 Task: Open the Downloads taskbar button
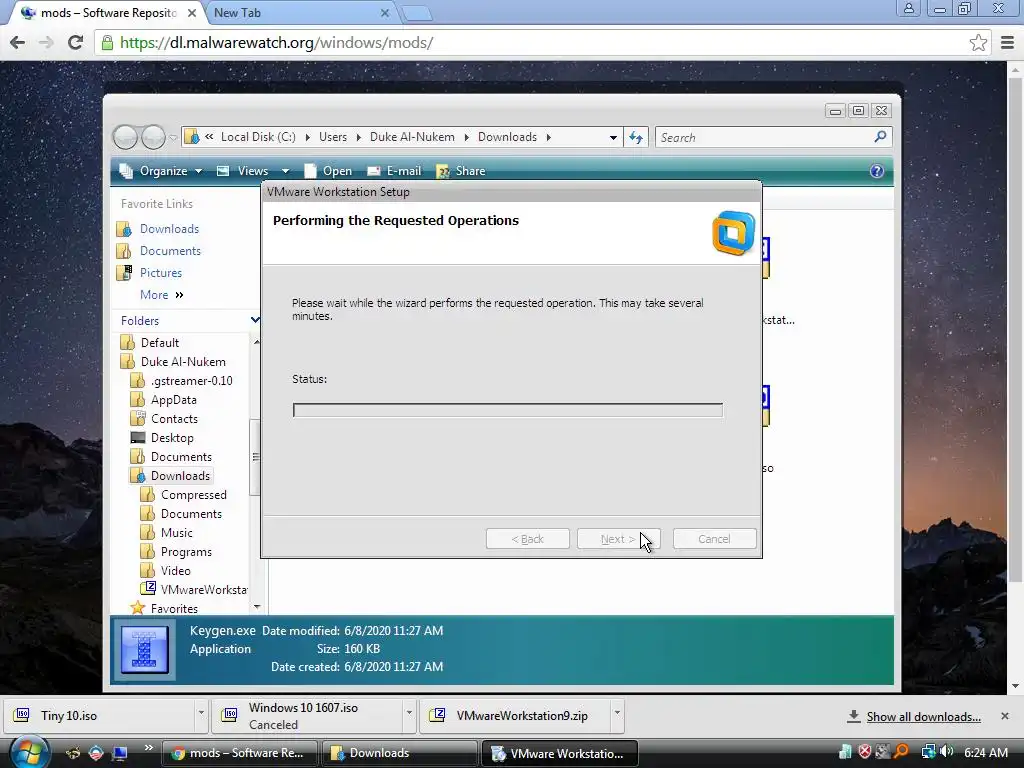[x=398, y=753]
